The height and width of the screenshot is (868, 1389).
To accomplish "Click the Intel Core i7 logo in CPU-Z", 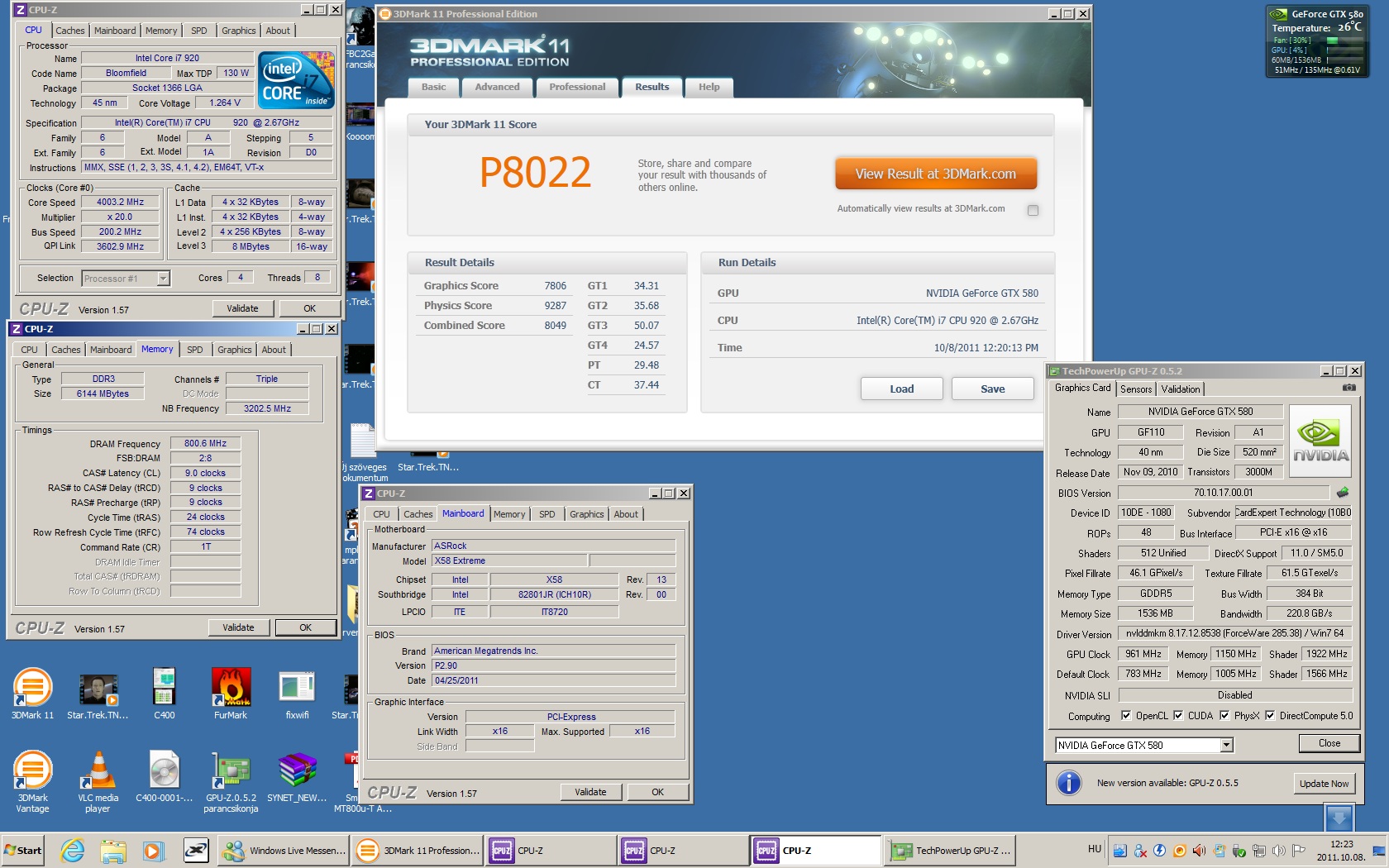I will point(296,80).
